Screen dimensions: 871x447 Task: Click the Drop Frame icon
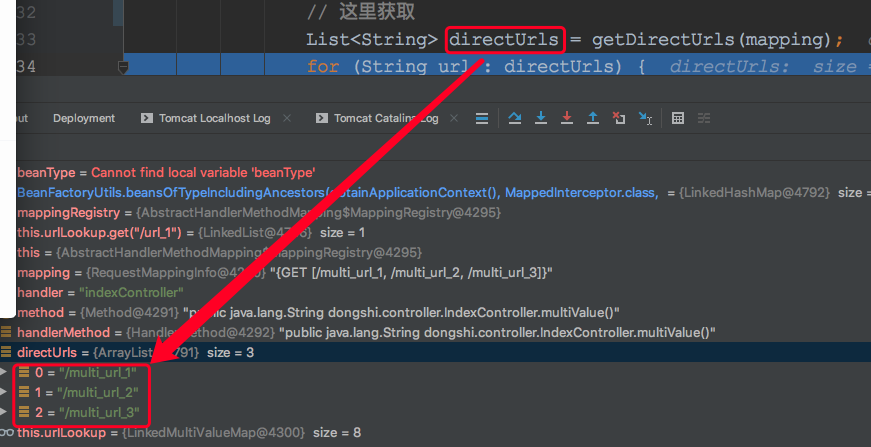tap(619, 118)
